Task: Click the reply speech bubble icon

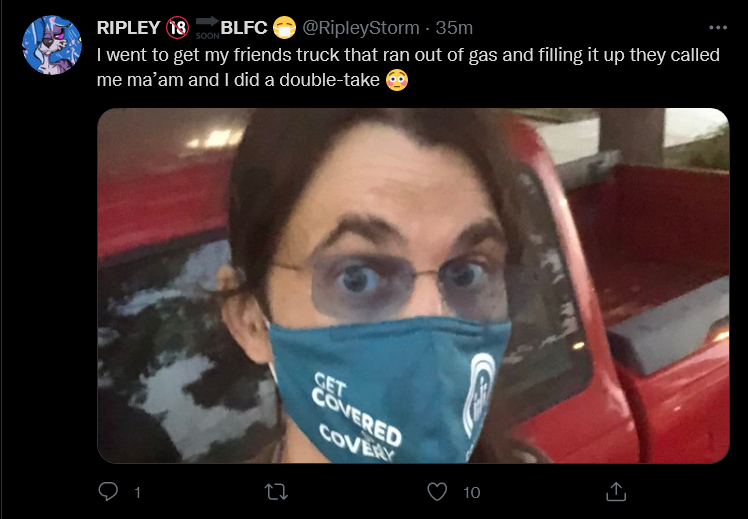Action: click(x=108, y=491)
